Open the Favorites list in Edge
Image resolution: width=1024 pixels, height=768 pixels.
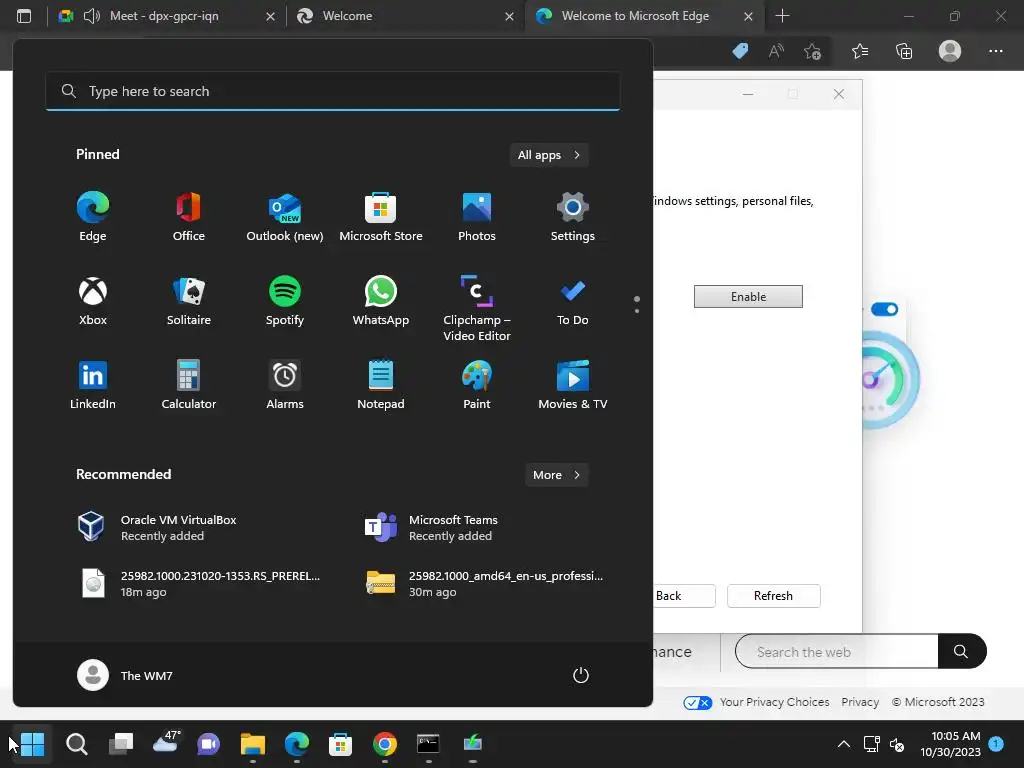(x=860, y=51)
